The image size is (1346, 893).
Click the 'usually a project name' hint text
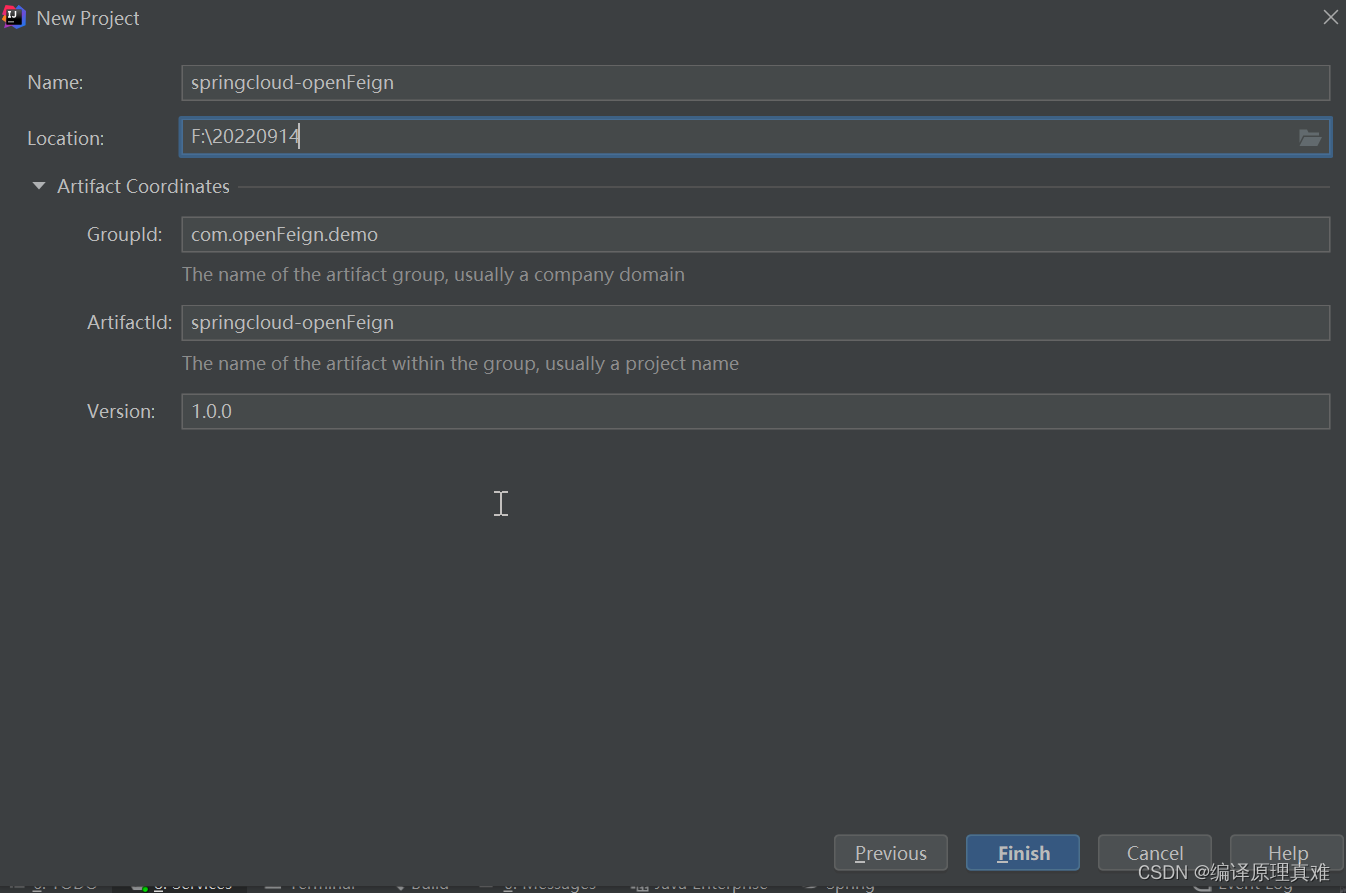[x=642, y=364]
